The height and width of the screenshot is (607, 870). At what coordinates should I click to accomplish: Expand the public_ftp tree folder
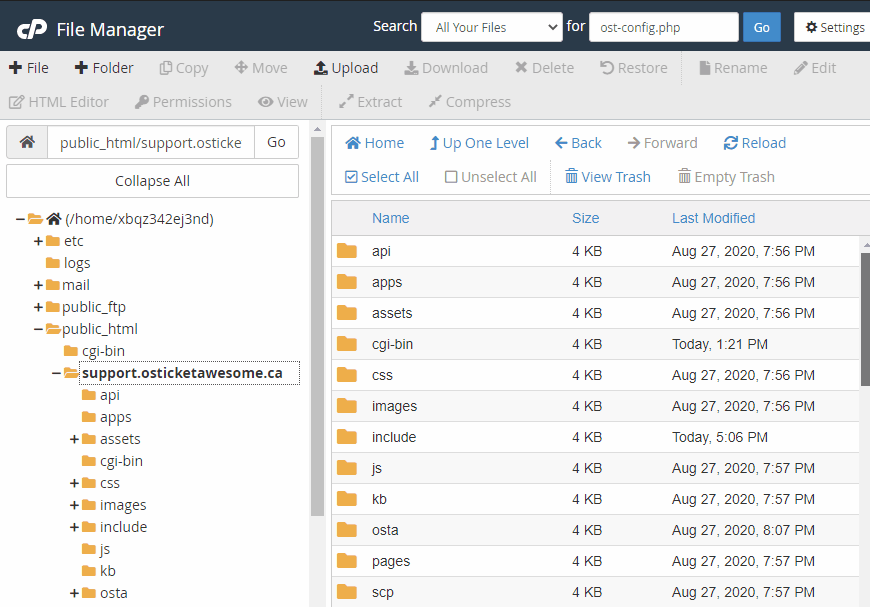pos(38,307)
